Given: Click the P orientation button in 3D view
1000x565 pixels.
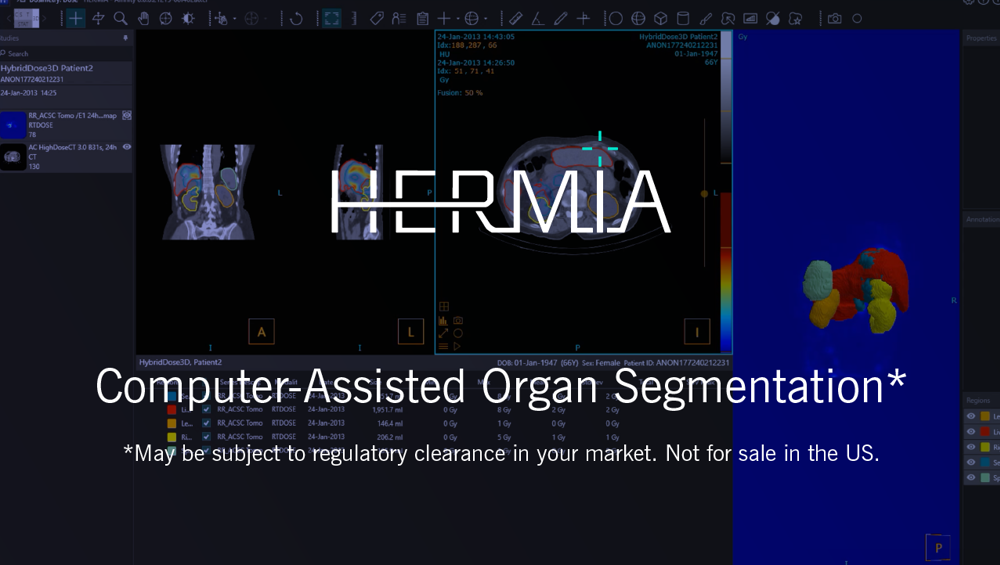Looking at the screenshot, I should point(938,548).
